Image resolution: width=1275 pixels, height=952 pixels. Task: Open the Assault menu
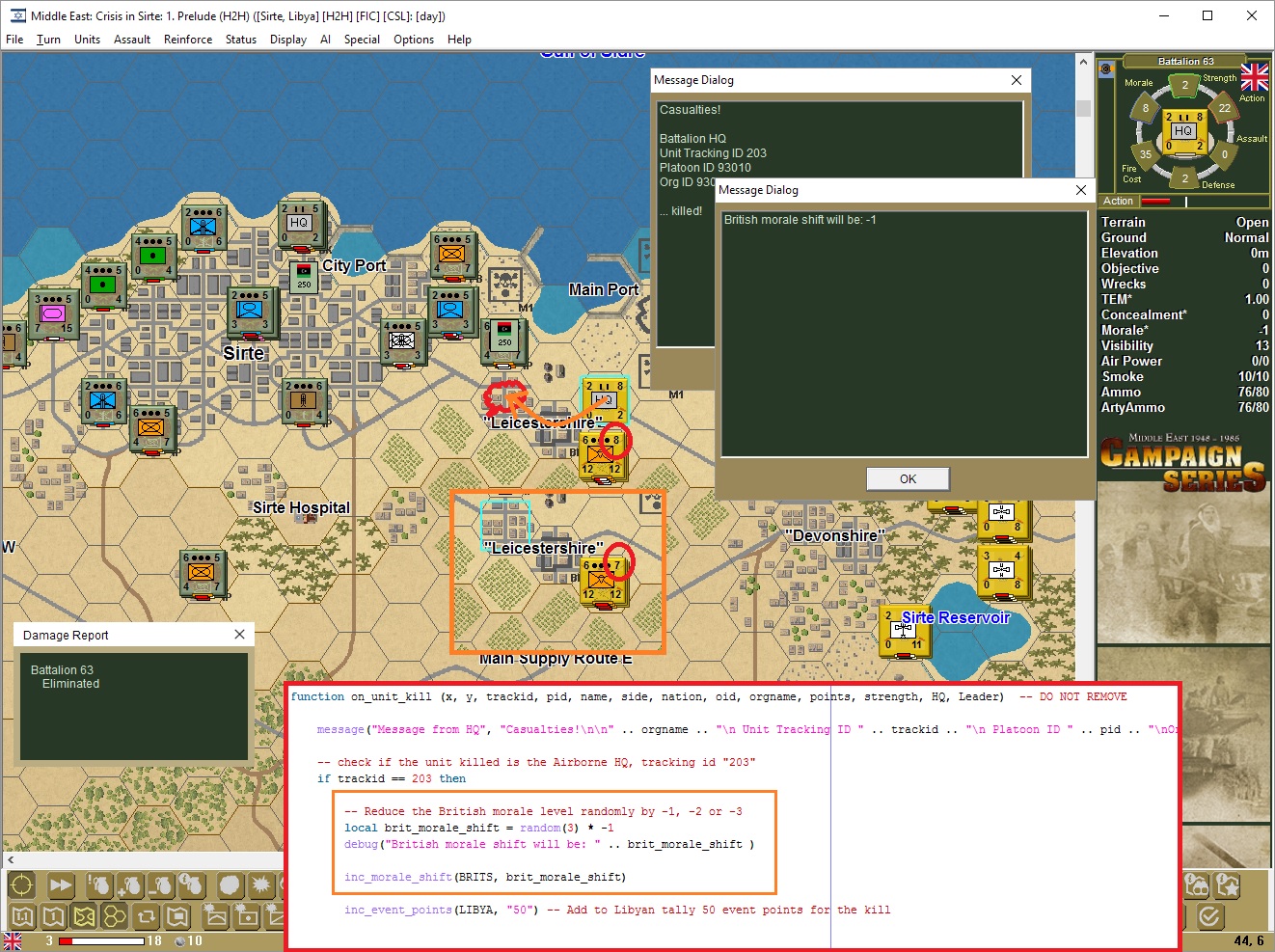(x=132, y=40)
